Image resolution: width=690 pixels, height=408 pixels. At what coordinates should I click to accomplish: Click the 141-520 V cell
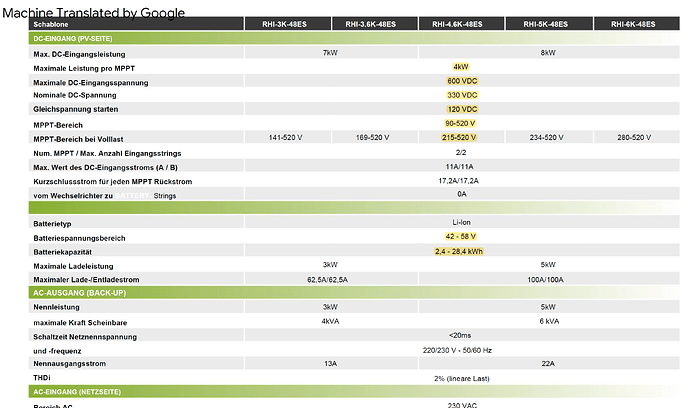point(286,137)
